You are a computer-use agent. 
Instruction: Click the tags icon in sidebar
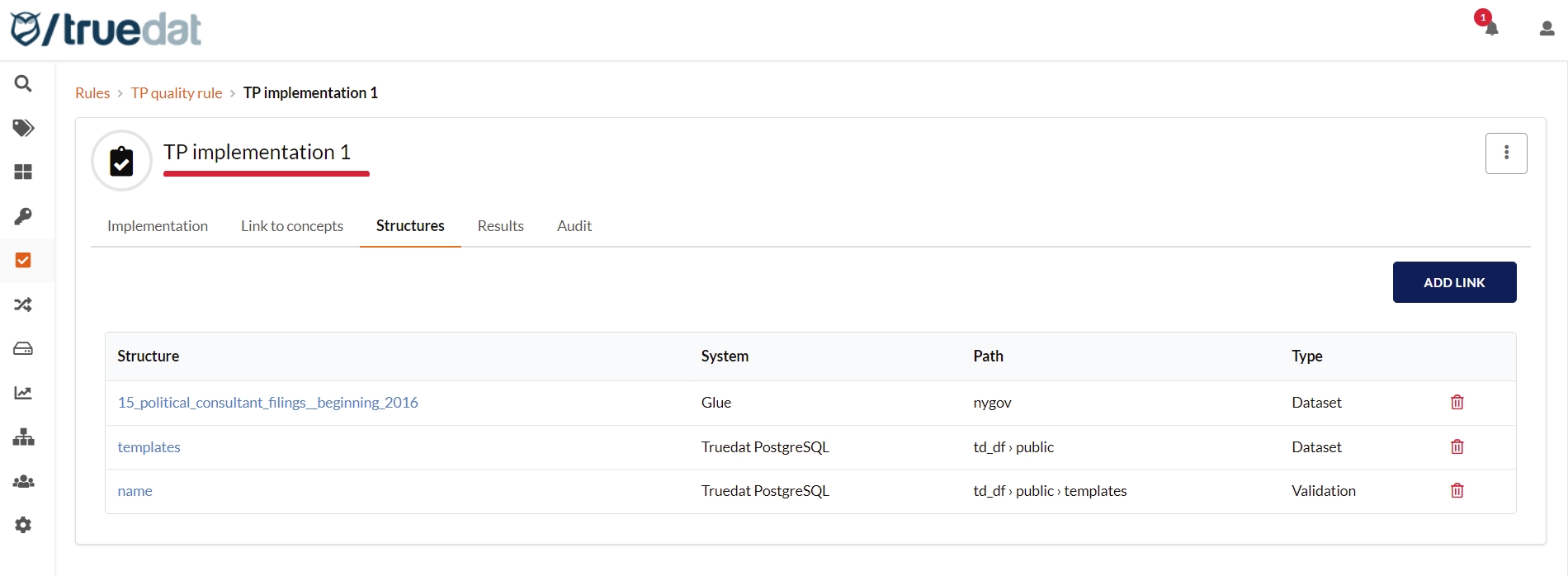23,128
